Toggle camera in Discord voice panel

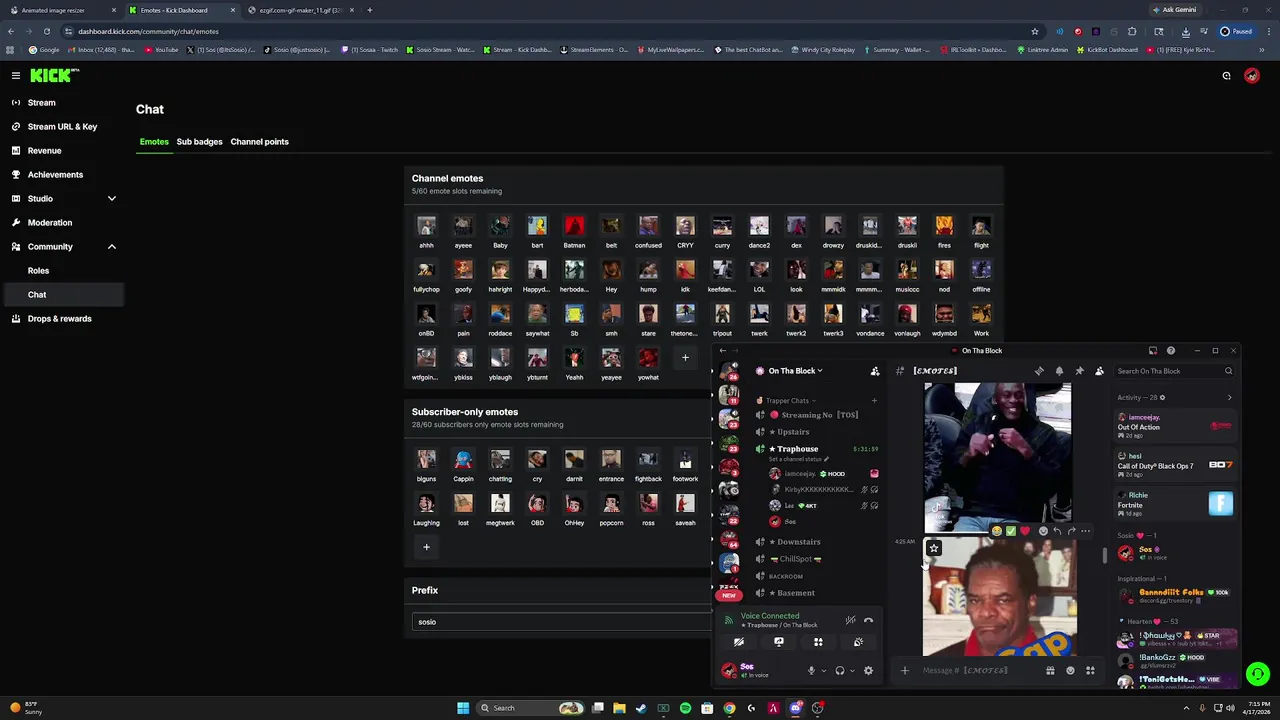739,642
